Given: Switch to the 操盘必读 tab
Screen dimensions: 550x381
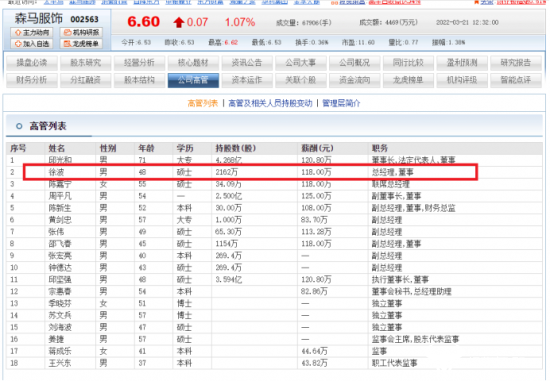Looking at the screenshot, I should (32, 63).
